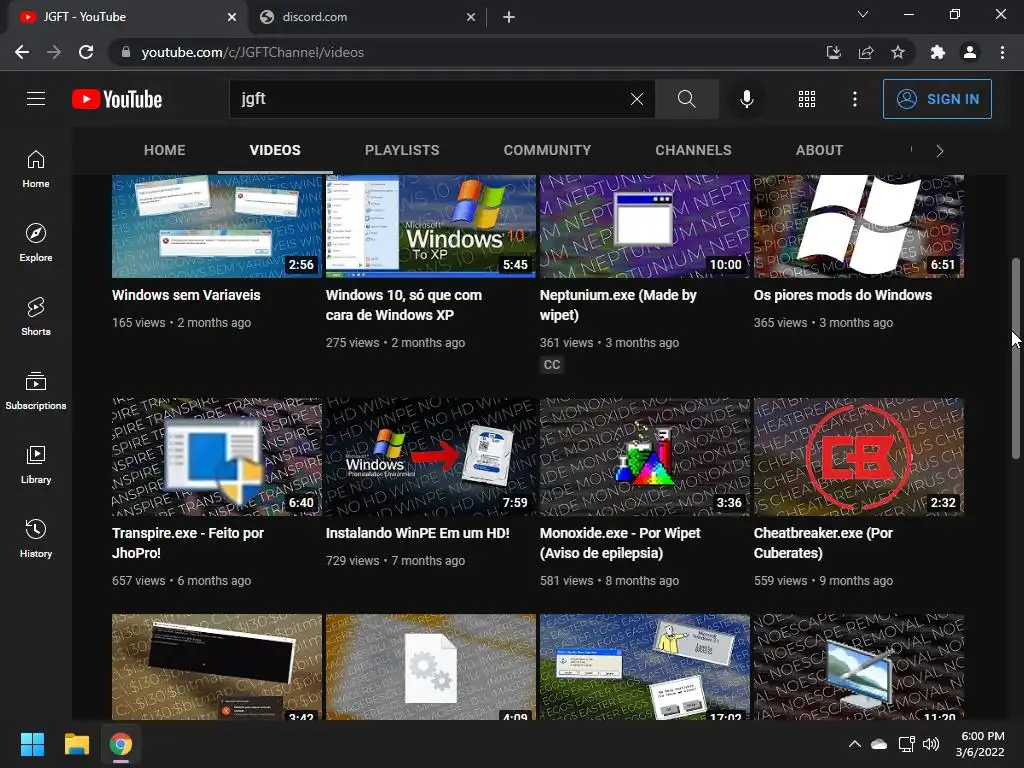1024x768 pixels.
Task: Click the Transpire 6:40 thumbnail
Action: (217, 456)
